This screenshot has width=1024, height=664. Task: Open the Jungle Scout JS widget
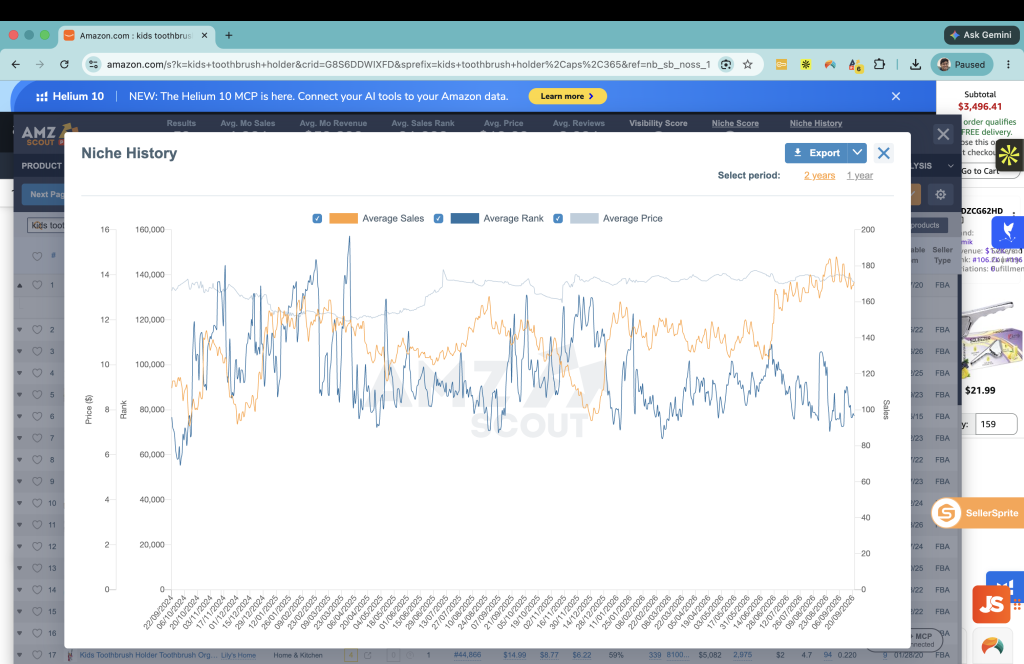point(991,604)
